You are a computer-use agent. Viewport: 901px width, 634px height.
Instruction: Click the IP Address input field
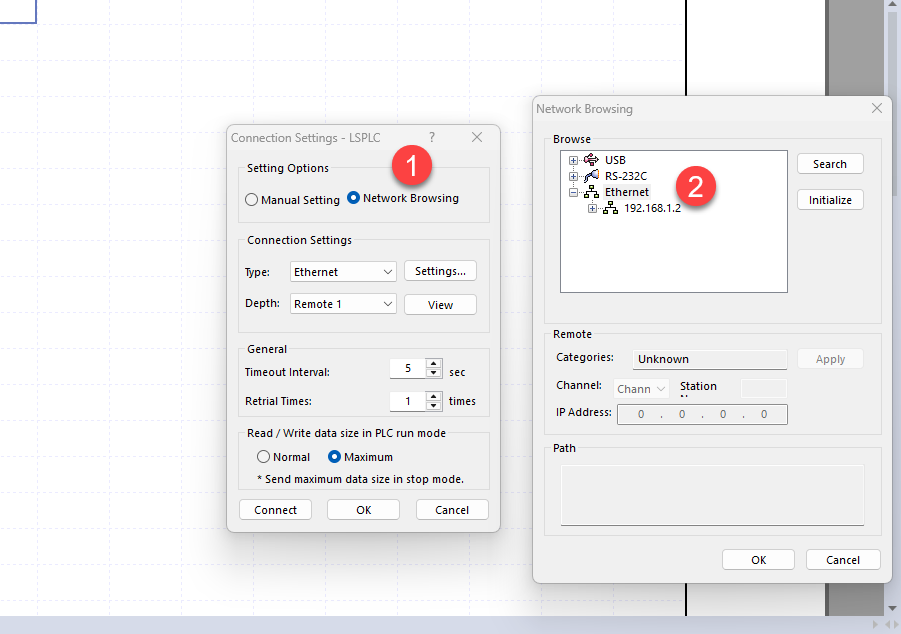point(702,414)
